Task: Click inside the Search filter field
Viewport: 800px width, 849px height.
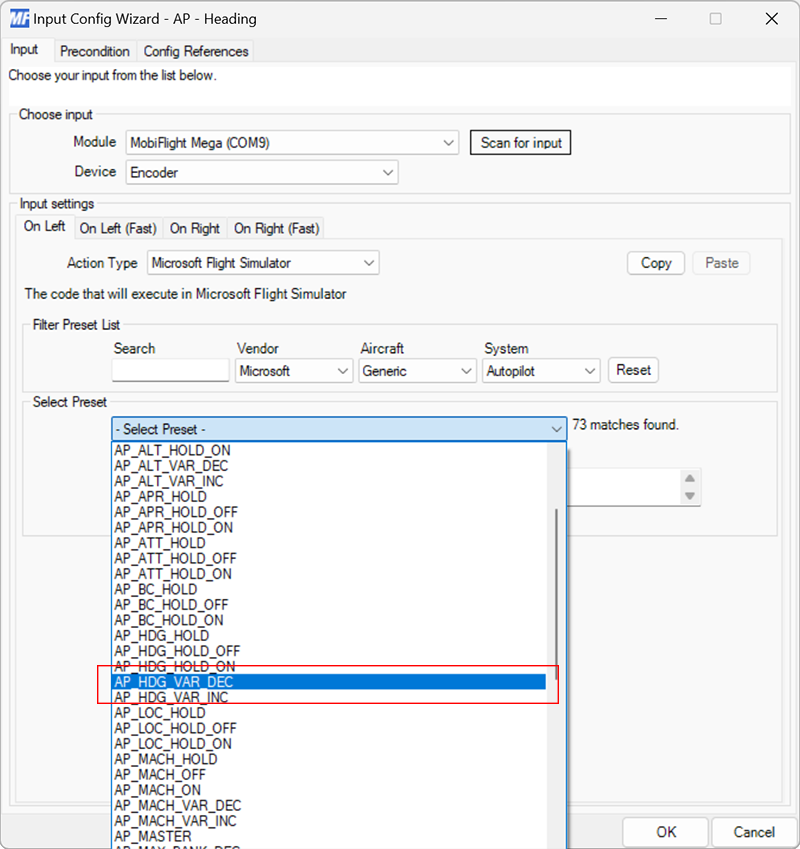Action: pos(169,370)
